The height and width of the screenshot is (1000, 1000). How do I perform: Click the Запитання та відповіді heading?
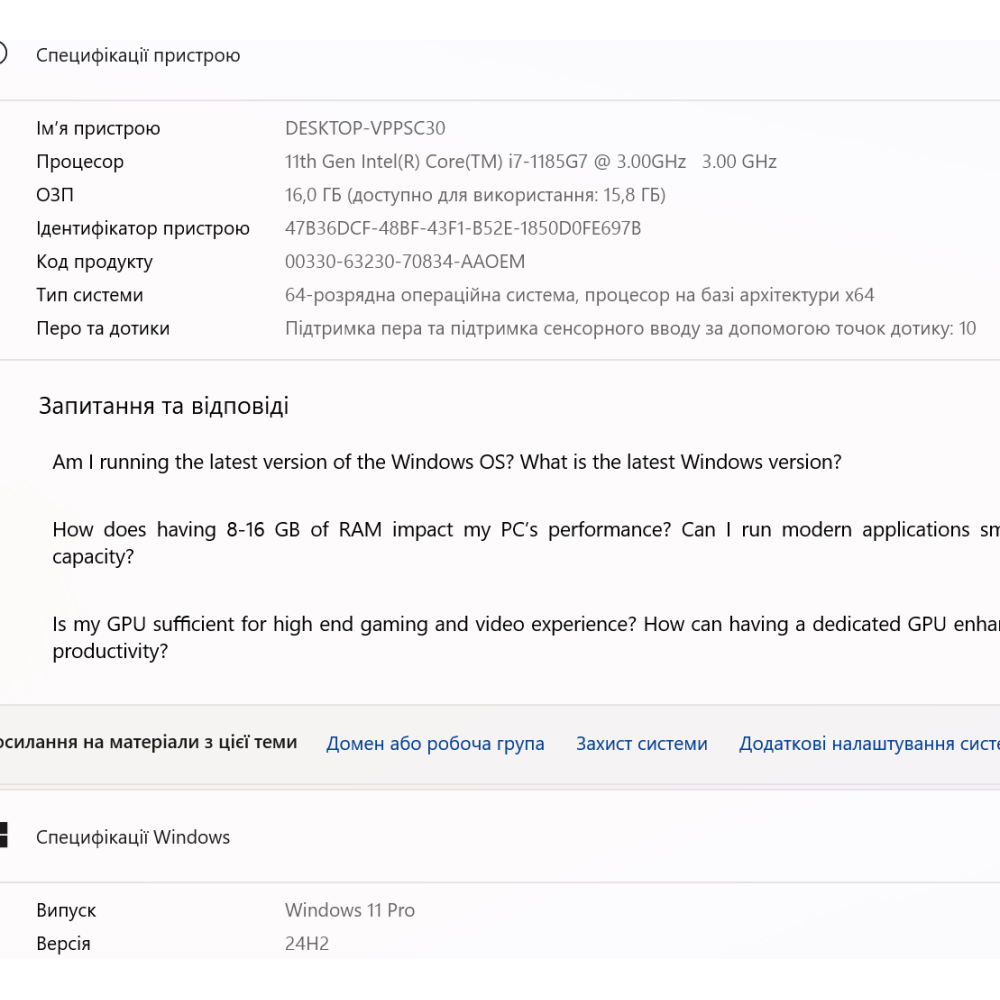pos(164,405)
